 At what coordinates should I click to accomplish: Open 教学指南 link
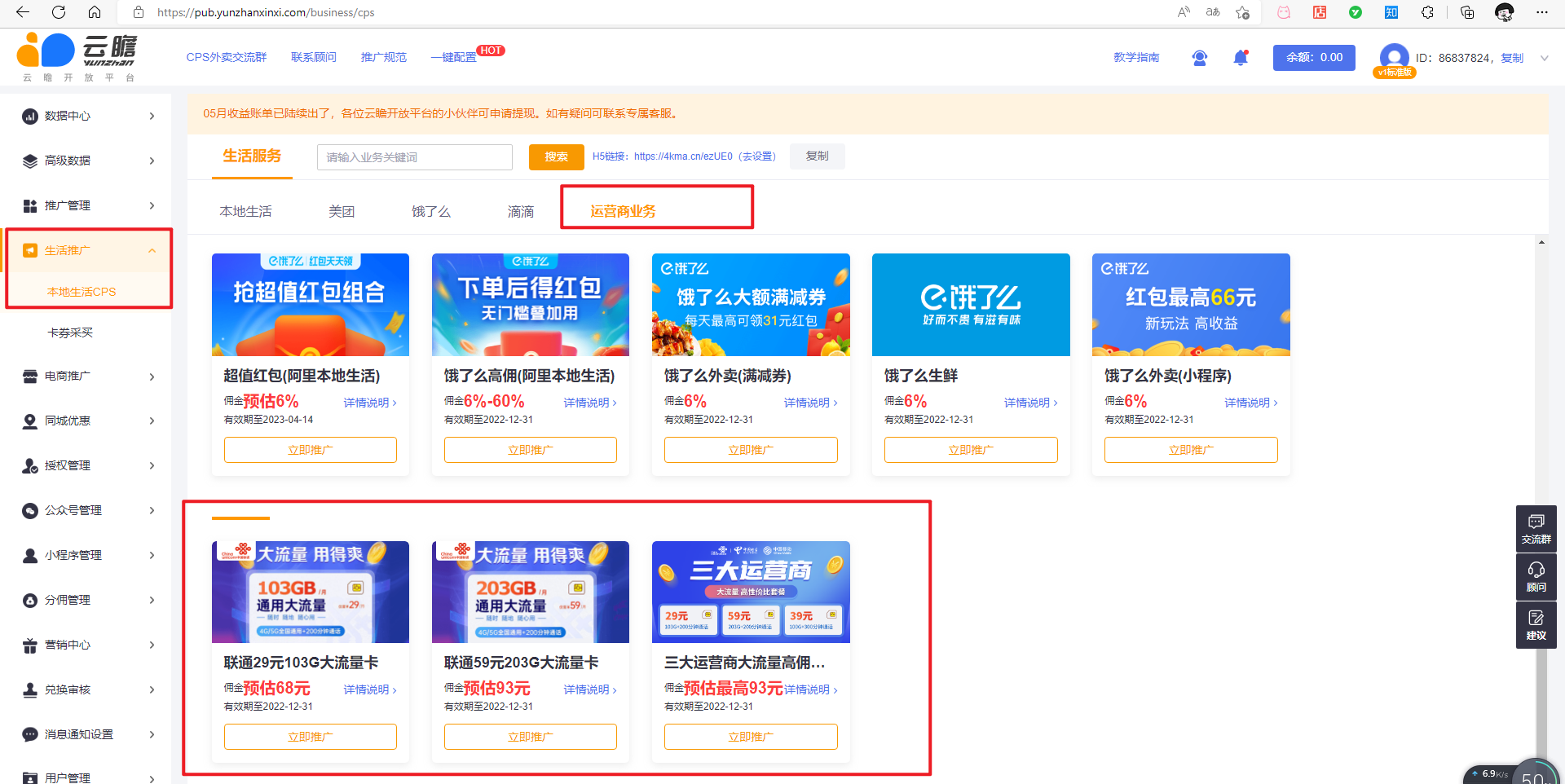tap(1136, 57)
